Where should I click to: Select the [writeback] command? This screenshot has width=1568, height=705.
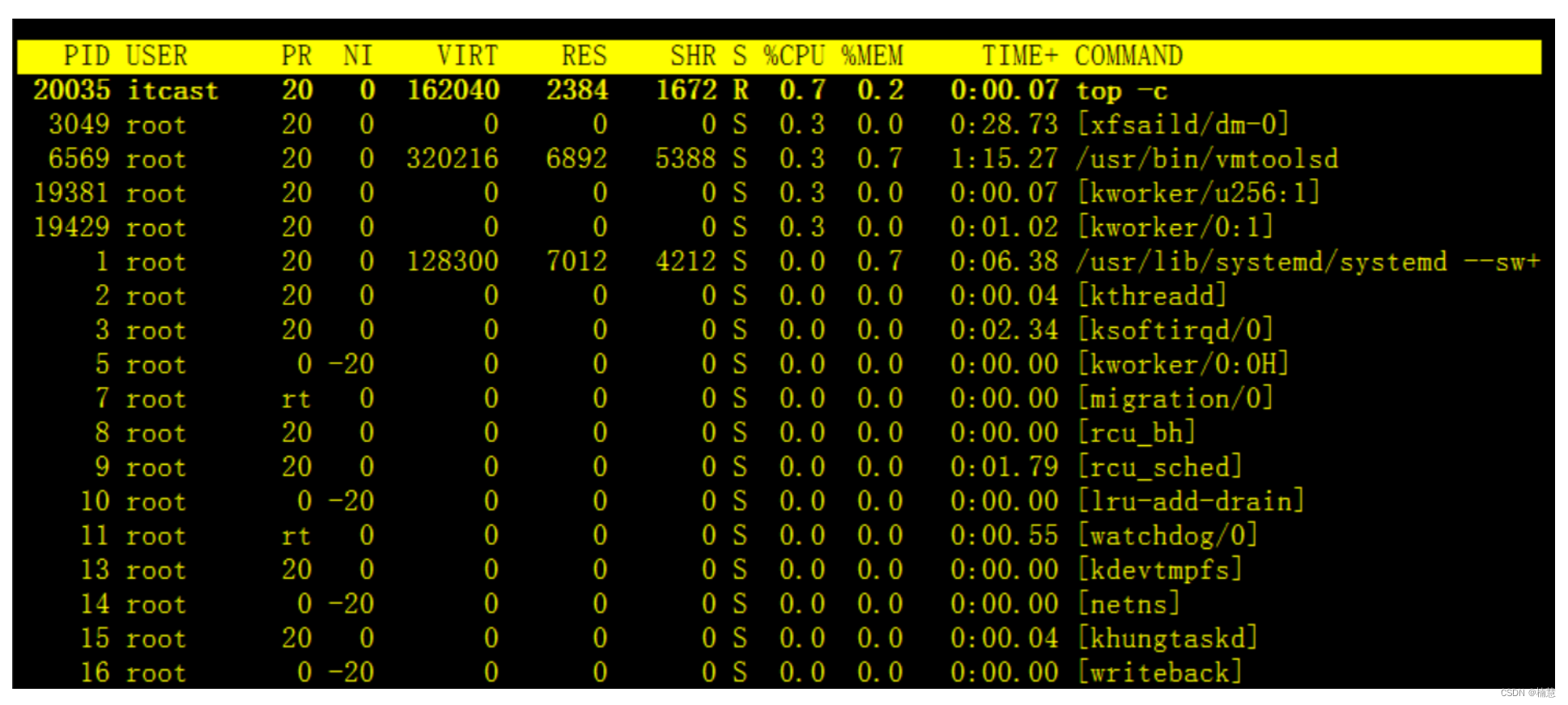(1159, 673)
